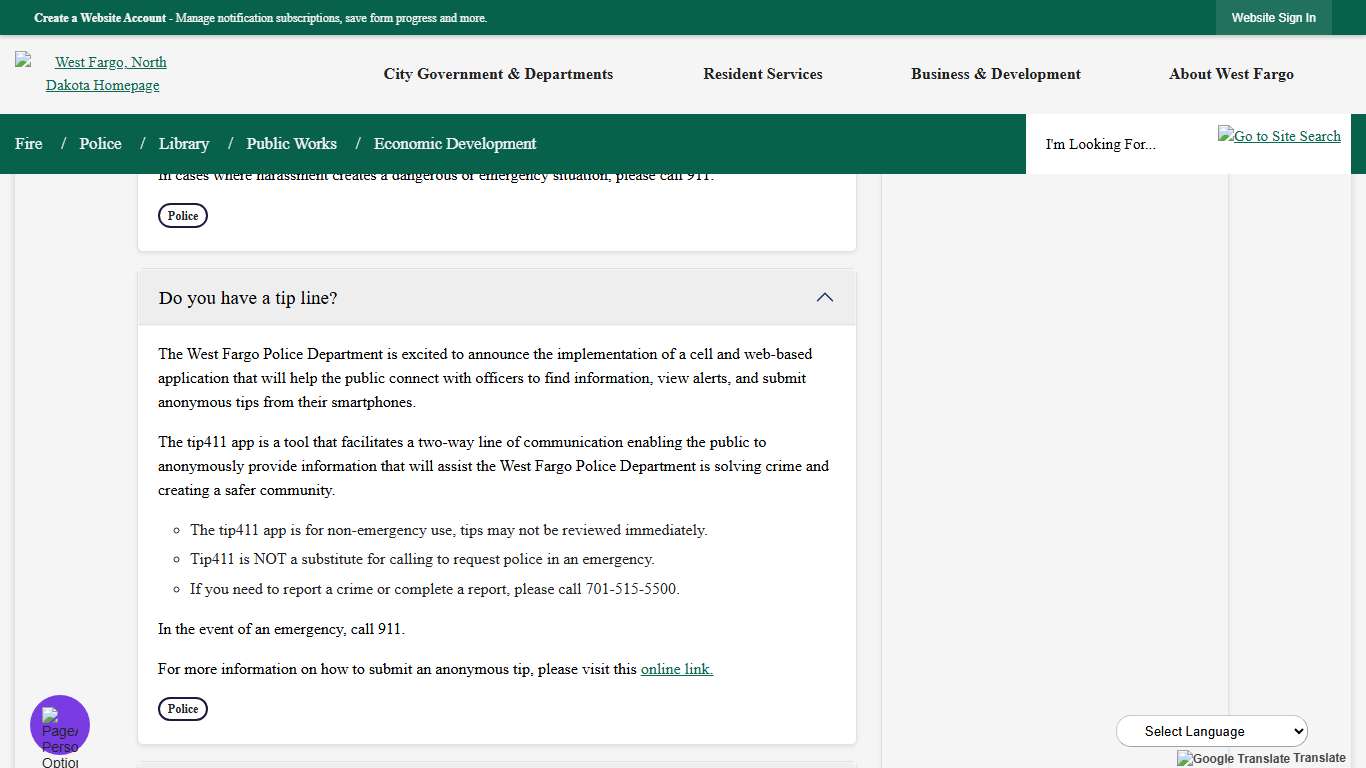The height and width of the screenshot is (768, 1366).
Task: Open the Library section
Action: 184,143
